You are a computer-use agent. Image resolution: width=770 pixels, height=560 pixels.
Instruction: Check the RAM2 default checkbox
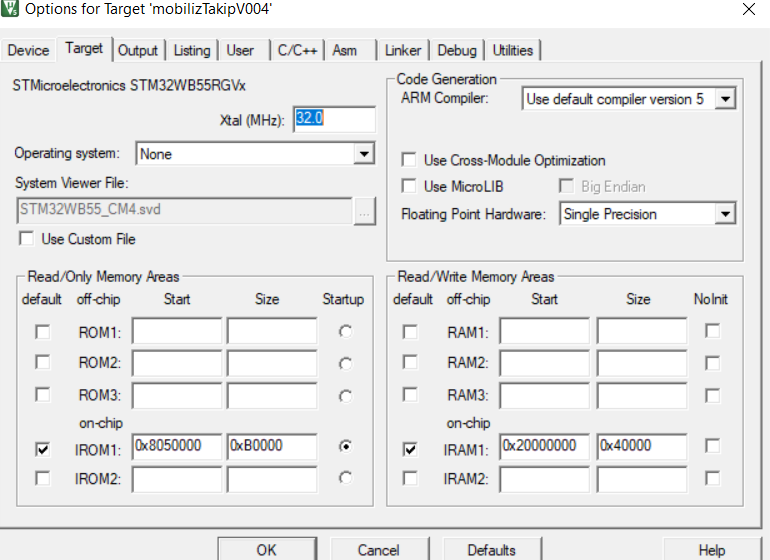tap(410, 363)
